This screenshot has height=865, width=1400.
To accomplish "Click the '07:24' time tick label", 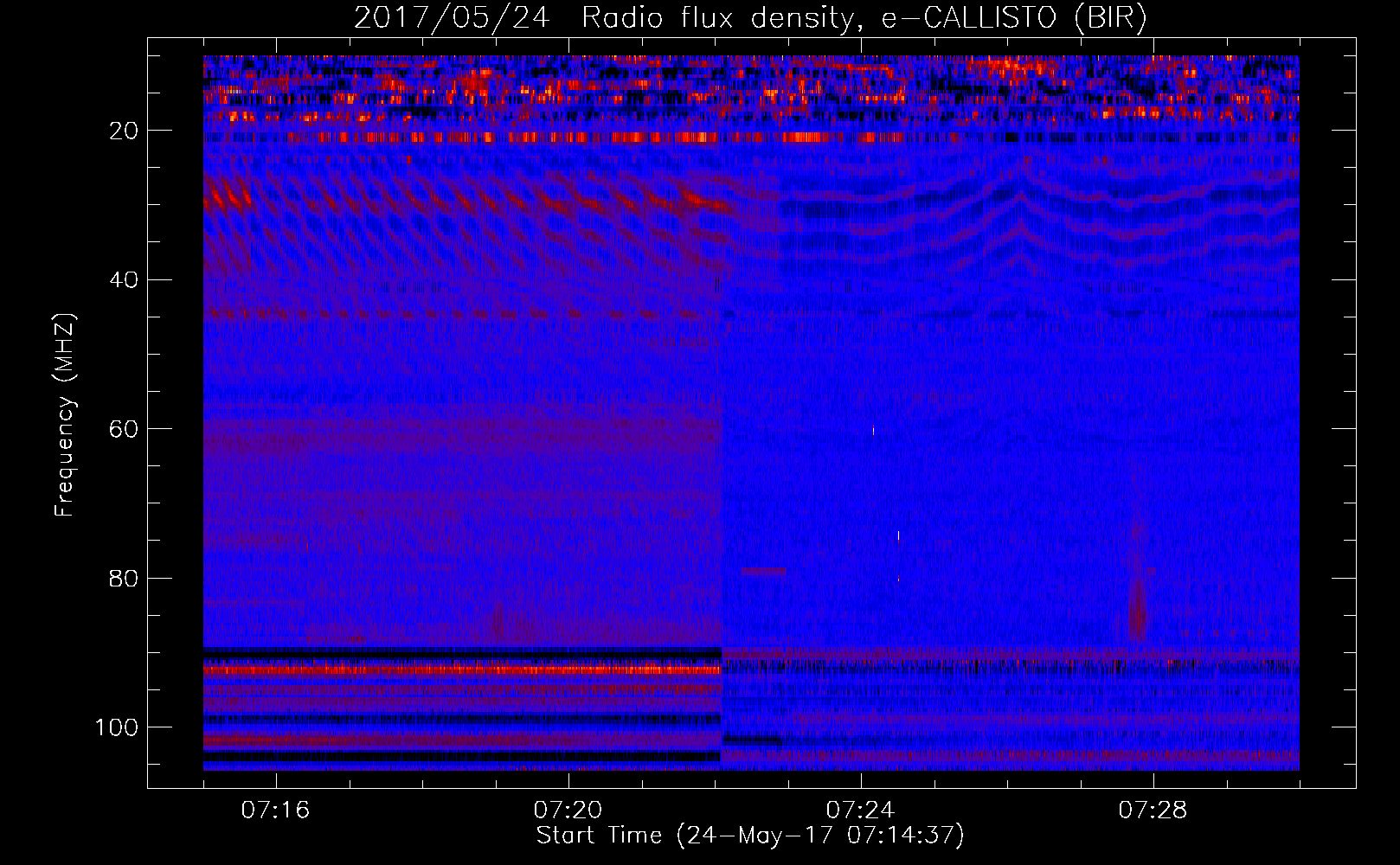I will [860, 811].
